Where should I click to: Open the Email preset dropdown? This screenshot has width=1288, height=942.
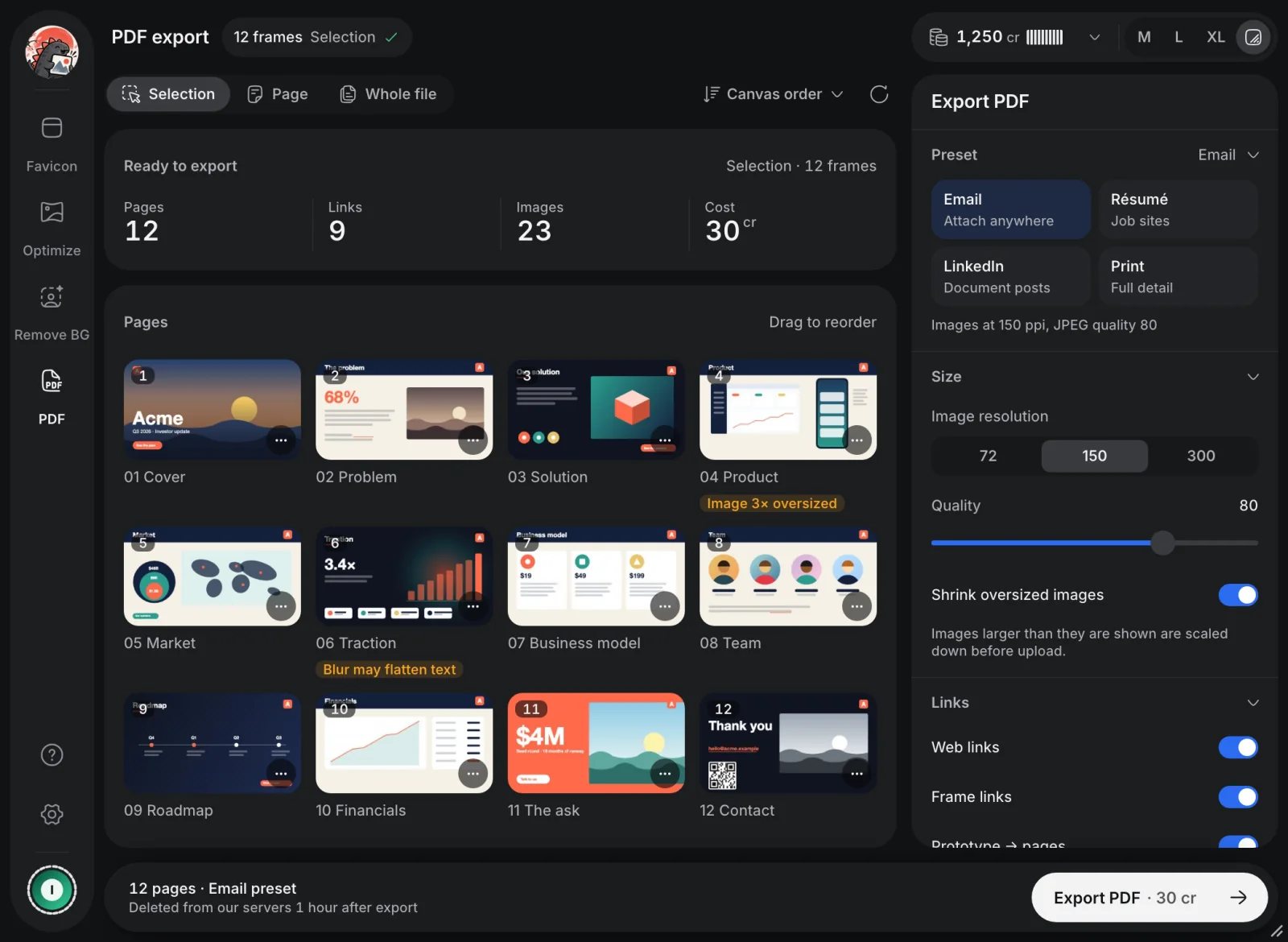coord(1228,155)
